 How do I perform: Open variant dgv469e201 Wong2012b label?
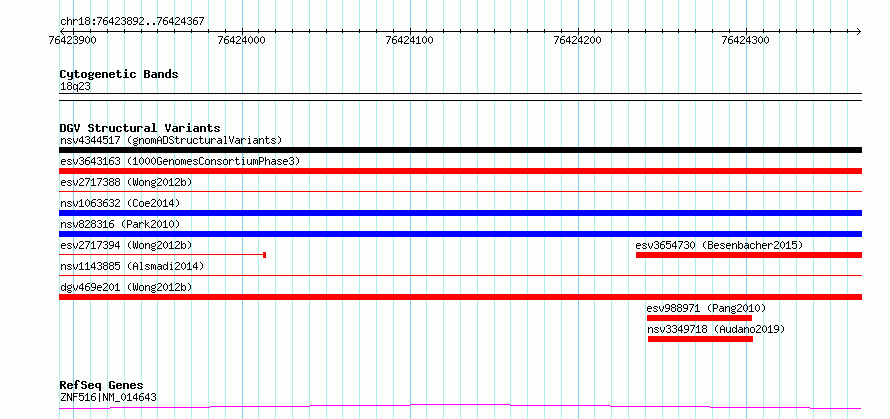(x=126, y=287)
